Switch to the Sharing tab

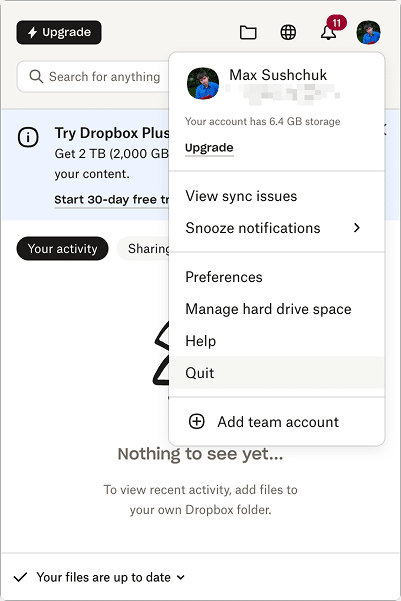143,249
